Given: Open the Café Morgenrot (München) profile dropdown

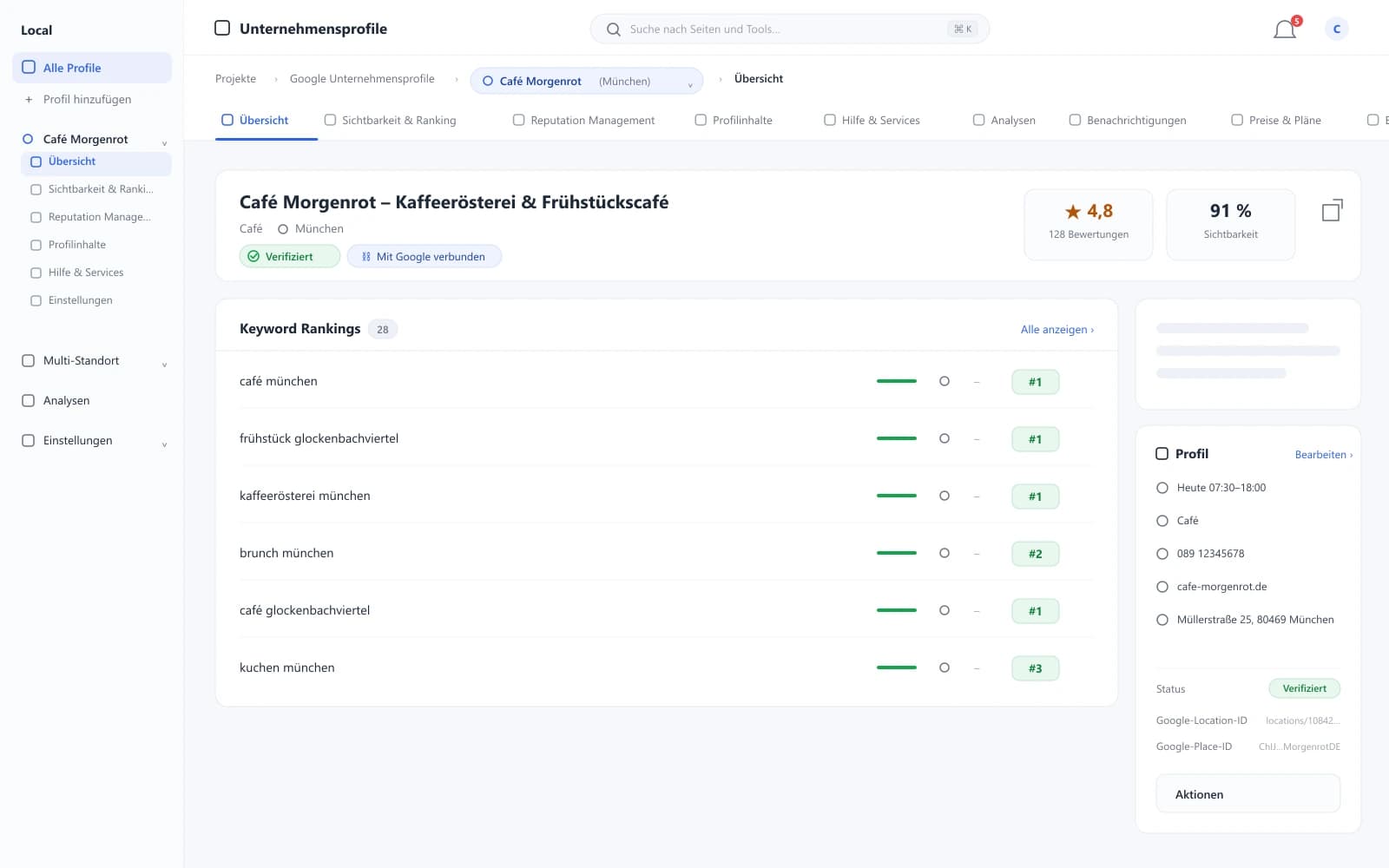Looking at the screenshot, I should click(587, 81).
